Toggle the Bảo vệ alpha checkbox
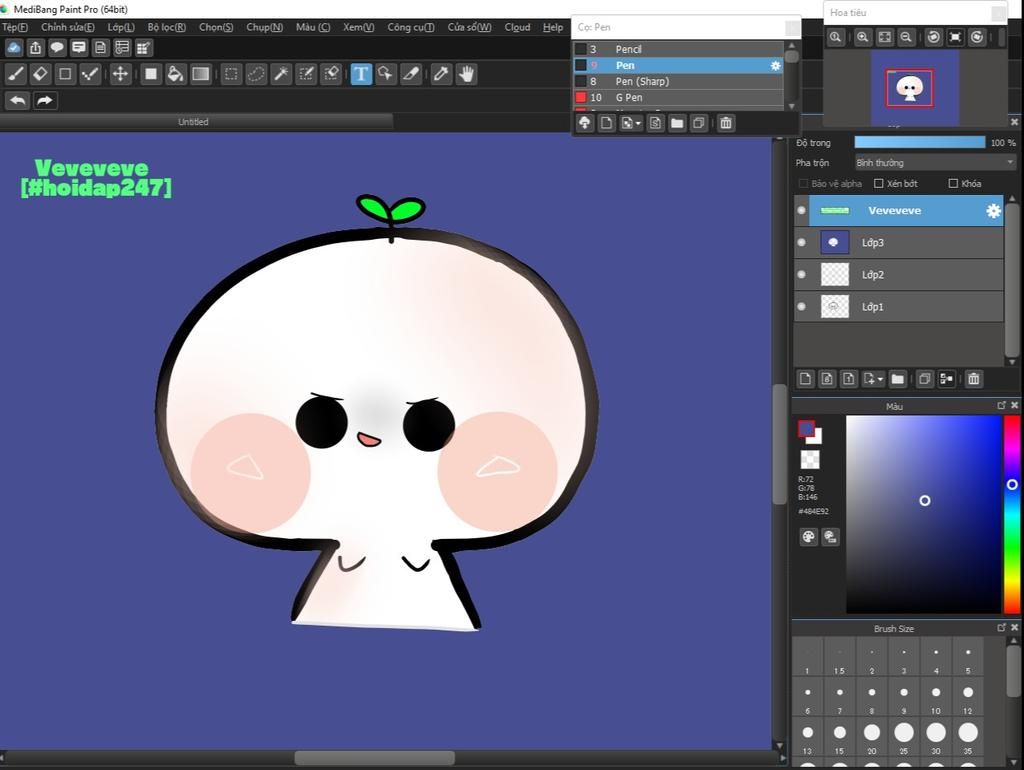This screenshot has height=770, width=1024. point(803,184)
